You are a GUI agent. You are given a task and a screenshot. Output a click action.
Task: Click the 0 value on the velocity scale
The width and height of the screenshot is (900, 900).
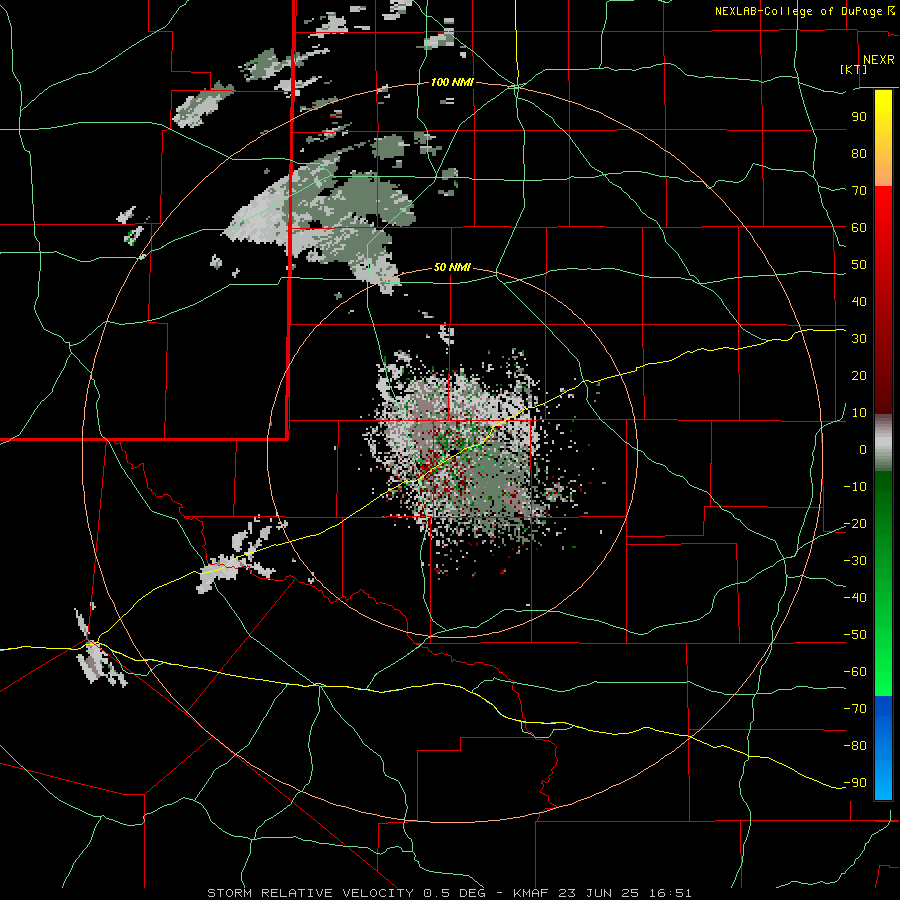point(863,449)
